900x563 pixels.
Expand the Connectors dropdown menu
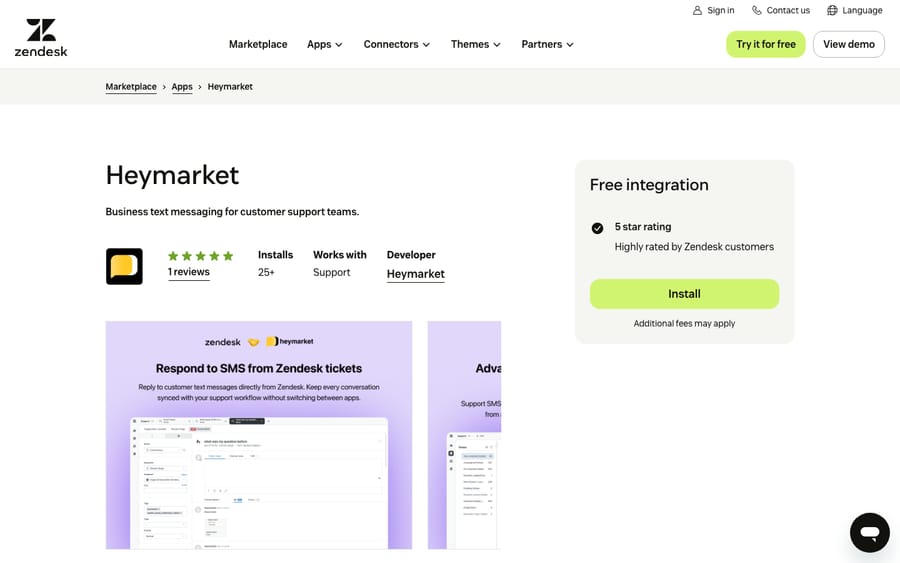tap(397, 44)
